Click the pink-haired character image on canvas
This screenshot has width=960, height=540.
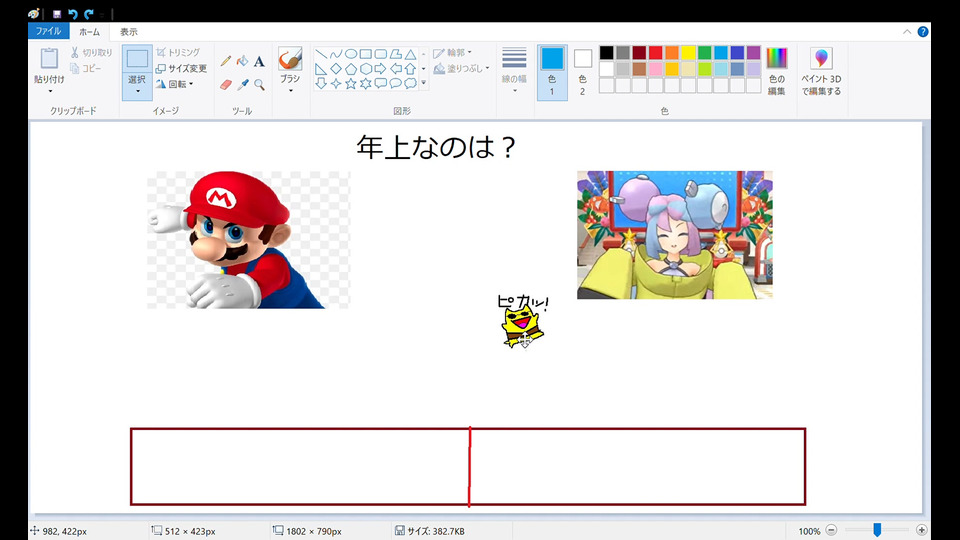(675, 235)
